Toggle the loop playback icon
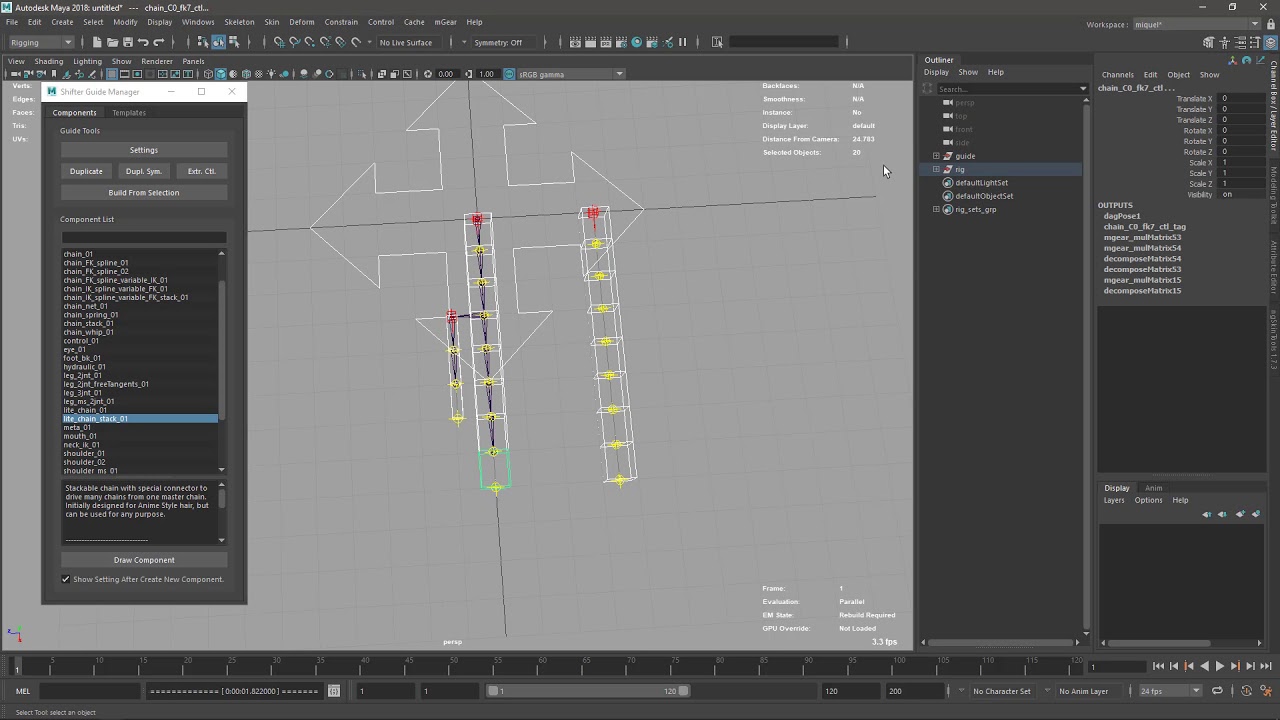This screenshot has width=1280, height=720. coord(1217,691)
